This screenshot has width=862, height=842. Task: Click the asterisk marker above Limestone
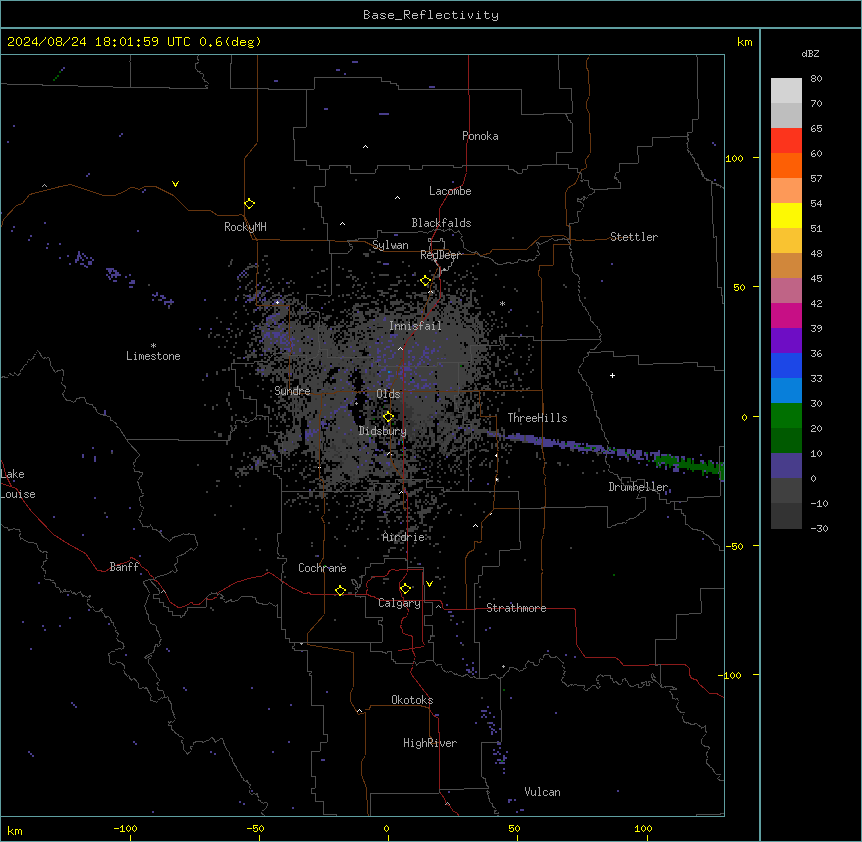[x=153, y=346]
